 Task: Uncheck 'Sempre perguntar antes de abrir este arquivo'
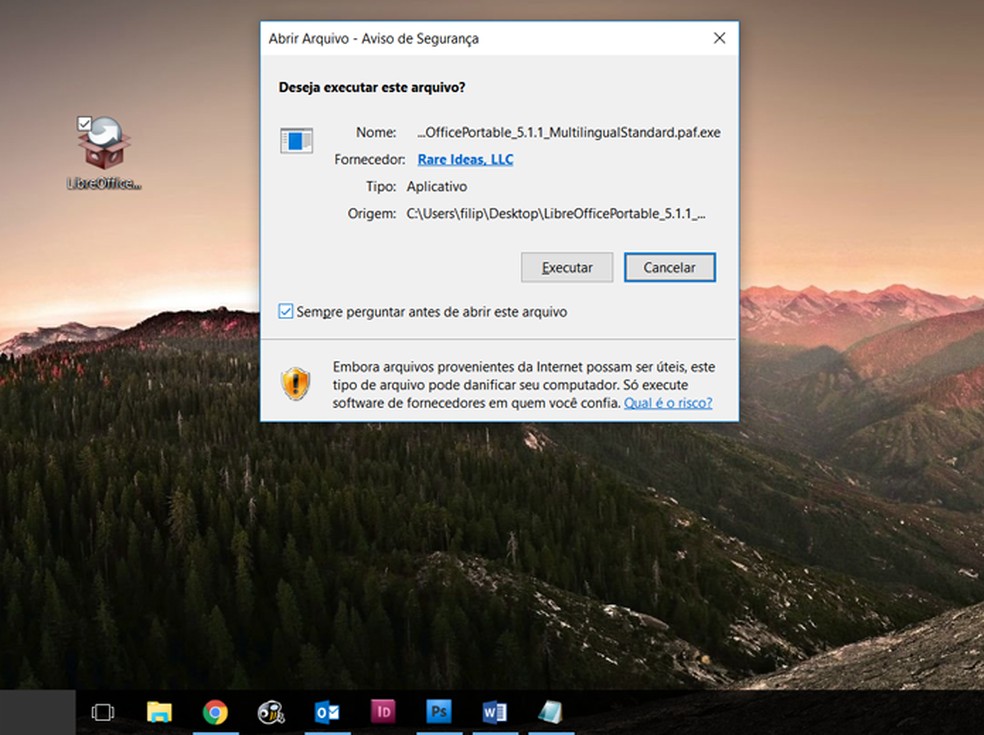(286, 311)
